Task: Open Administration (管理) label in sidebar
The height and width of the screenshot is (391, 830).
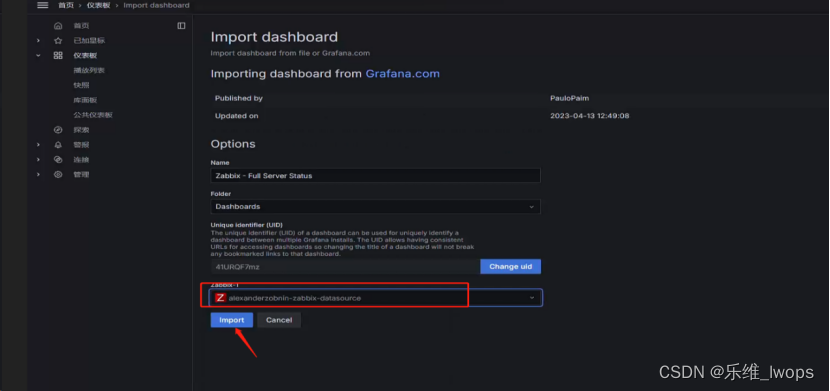Action: coord(81,174)
